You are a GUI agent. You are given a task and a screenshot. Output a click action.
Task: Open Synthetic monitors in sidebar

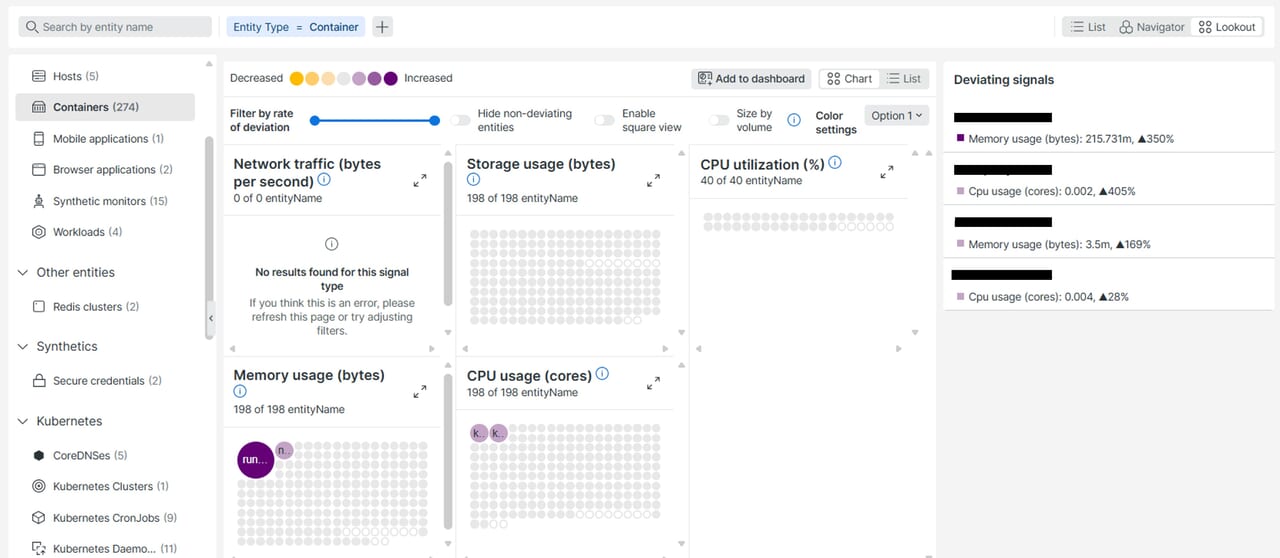109,201
